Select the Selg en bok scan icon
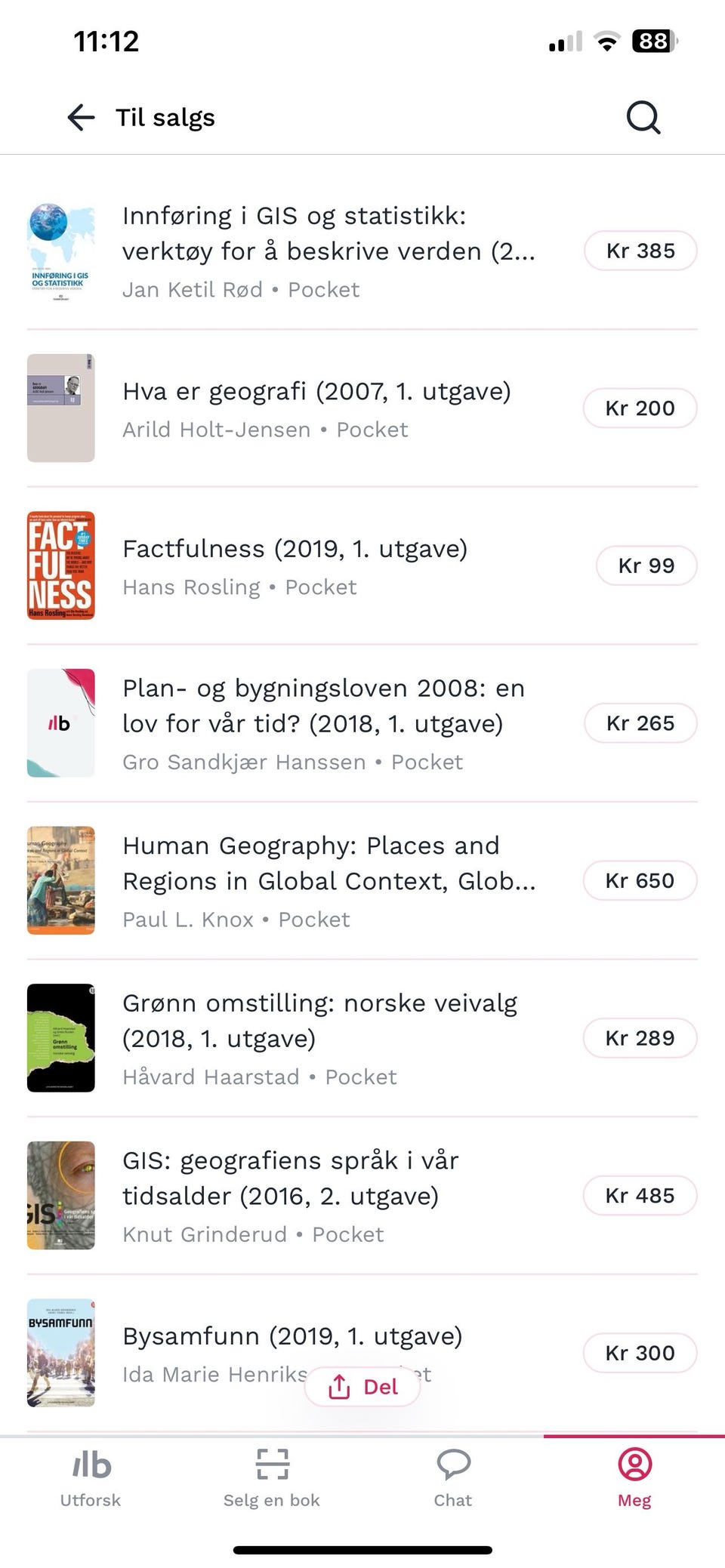 pyautogui.click(x=272, y=1464)
